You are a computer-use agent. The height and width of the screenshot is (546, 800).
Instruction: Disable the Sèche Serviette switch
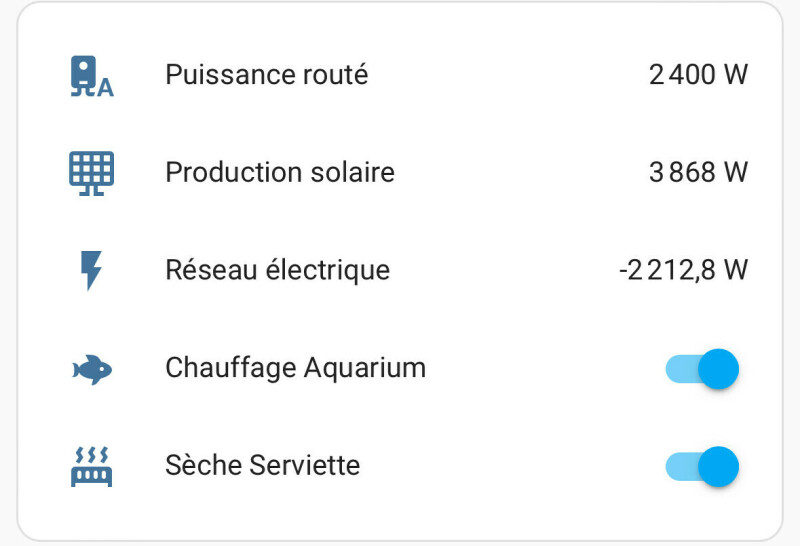[702, 466]
